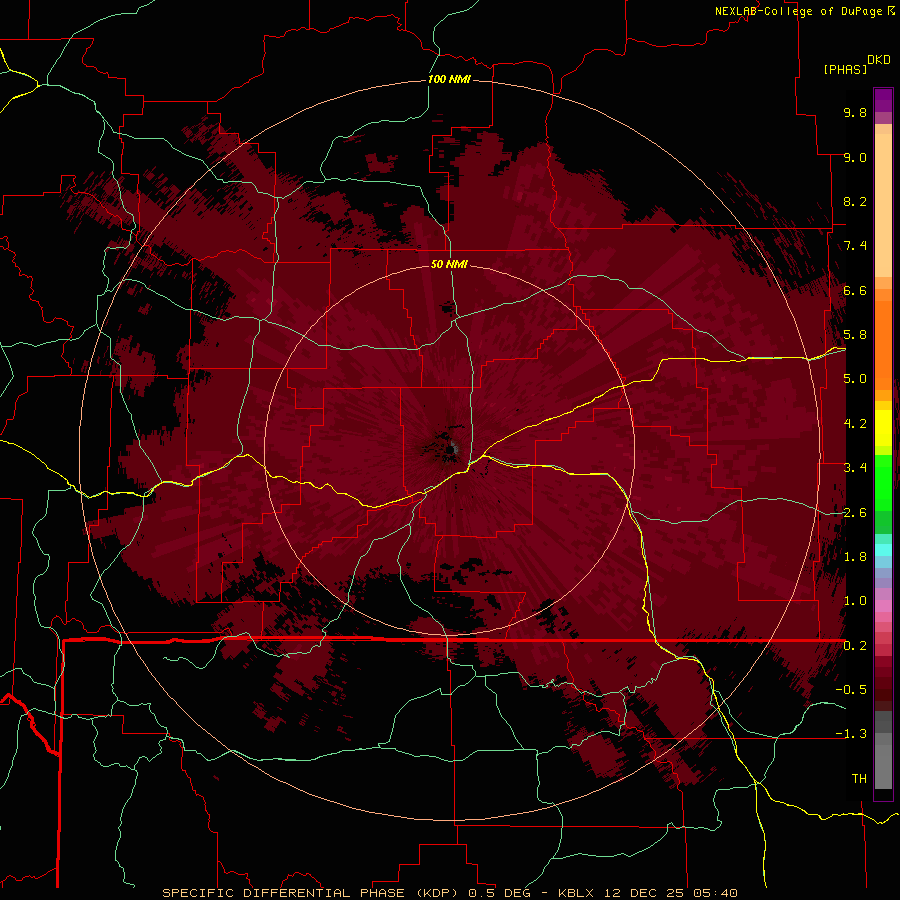Image resolution: width=900 pixels, height=900 pixels.
Task: Click the TH legend label
Action: point(859,779)
